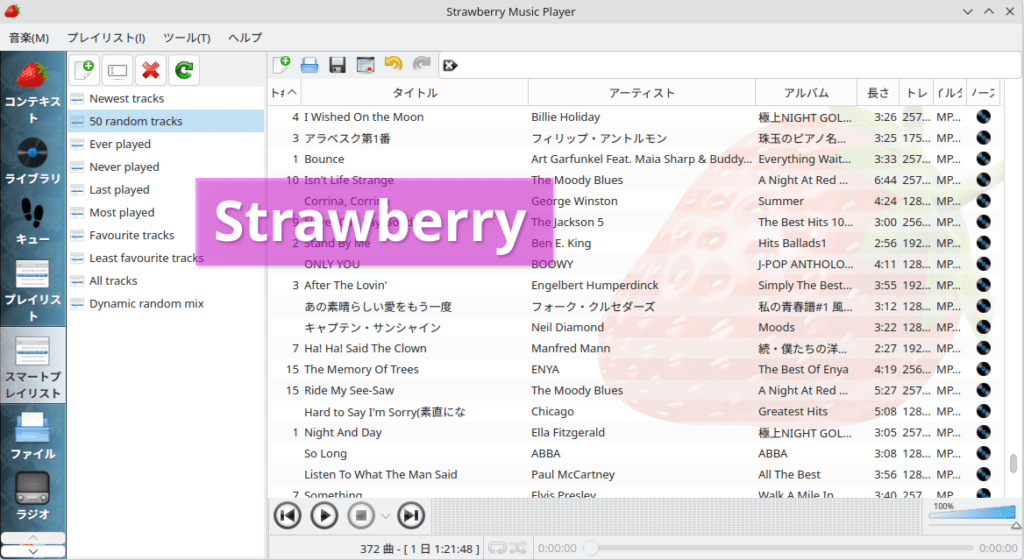The width and height of the screenshot is (1024, 560).
Task: Delete smart playlist with red X icon
Action: click(x=151, y=70)
